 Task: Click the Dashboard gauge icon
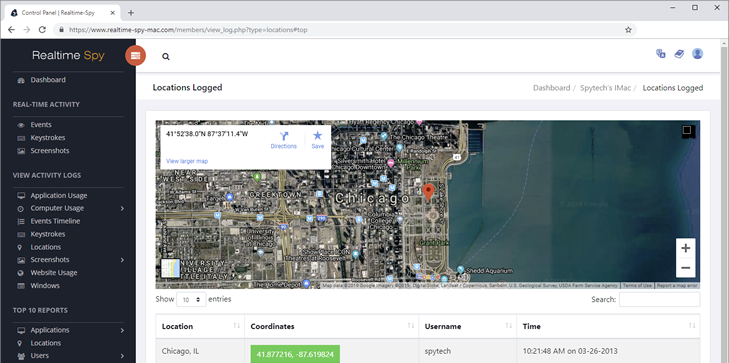[x=20, y=80]
